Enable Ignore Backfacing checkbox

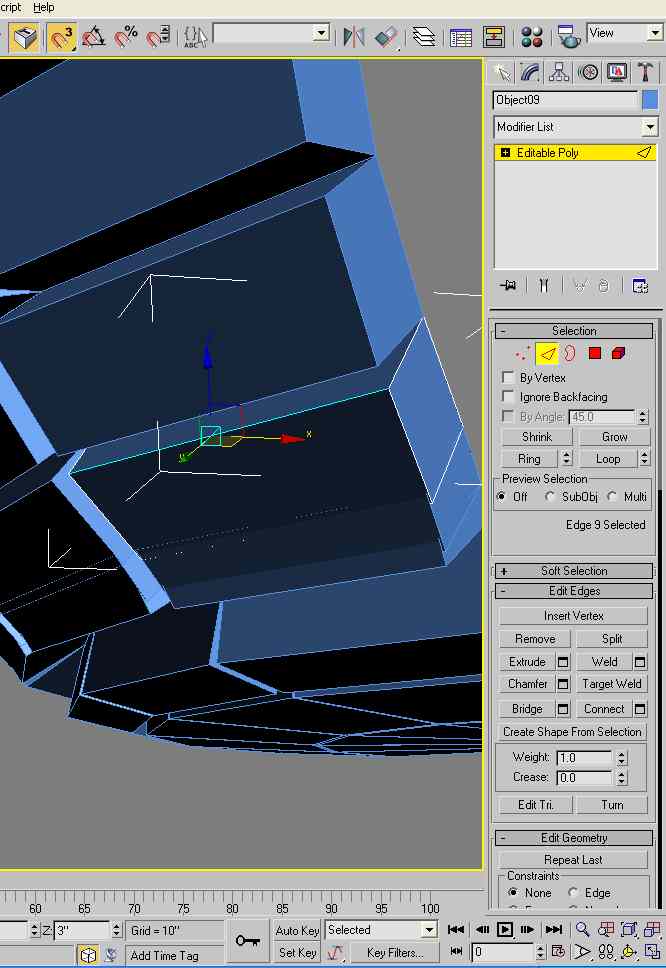[x=508, y=397]
